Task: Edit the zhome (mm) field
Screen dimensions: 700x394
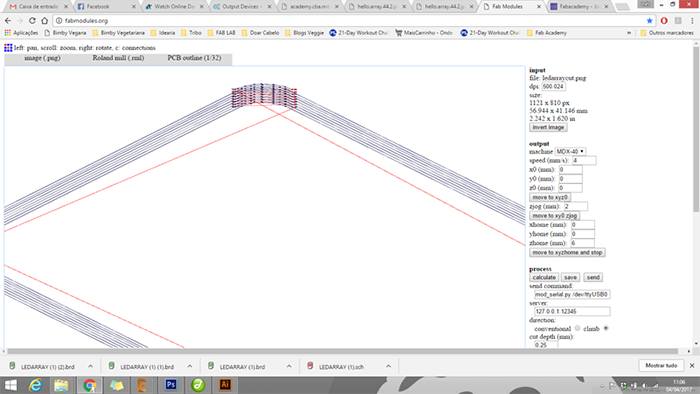Action: [582, 243]
